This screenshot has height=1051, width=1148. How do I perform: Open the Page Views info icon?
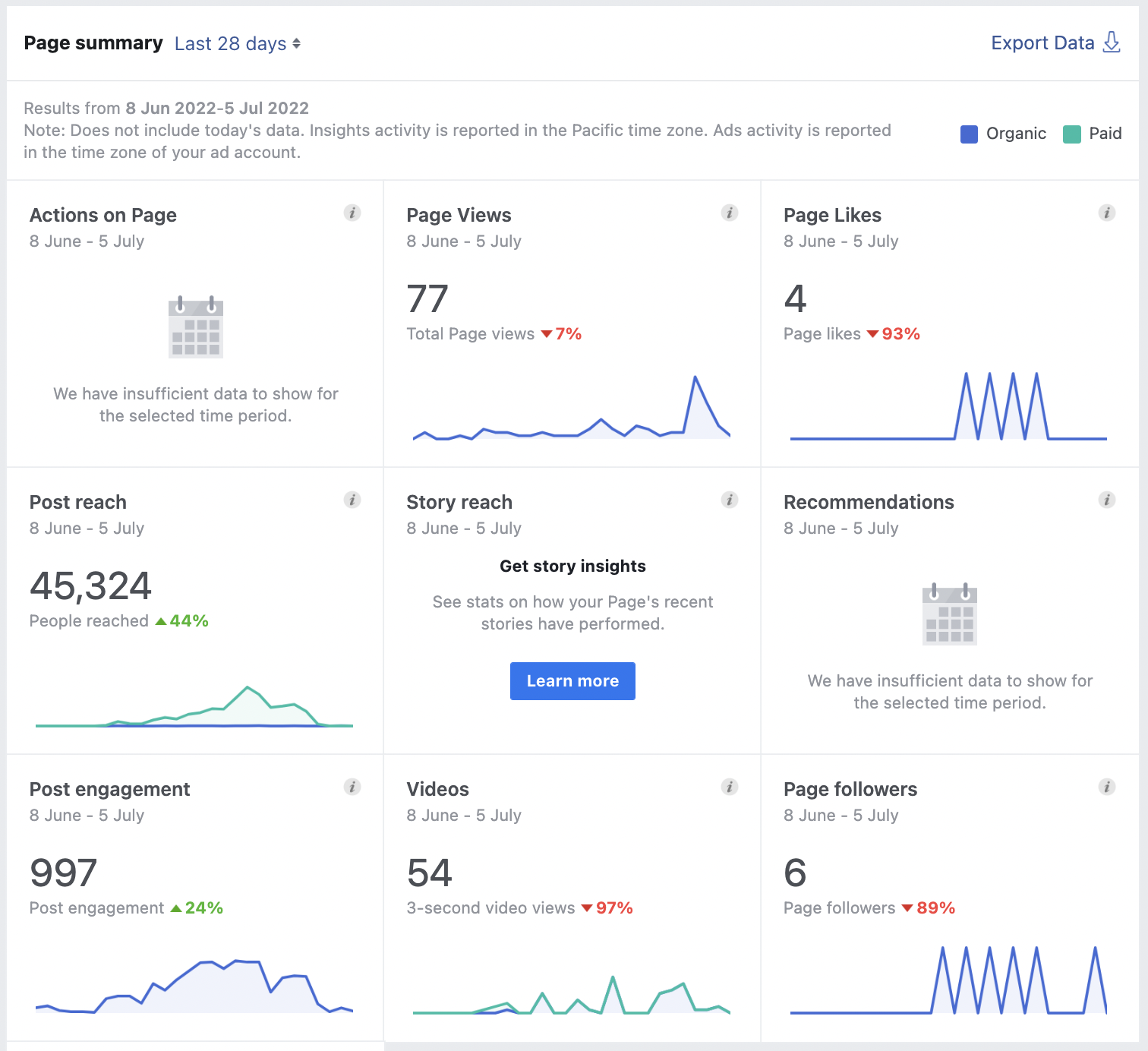(730, 213)
